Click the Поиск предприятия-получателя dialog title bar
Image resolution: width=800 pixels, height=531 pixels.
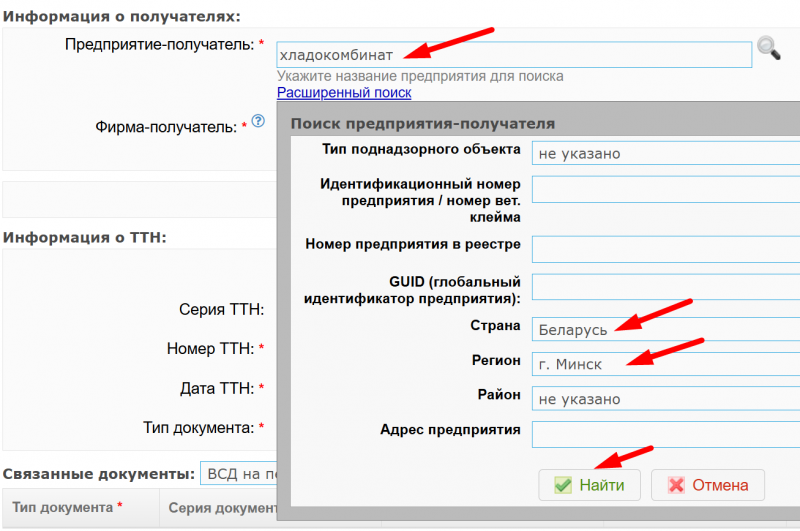click(x=540, y=124)
